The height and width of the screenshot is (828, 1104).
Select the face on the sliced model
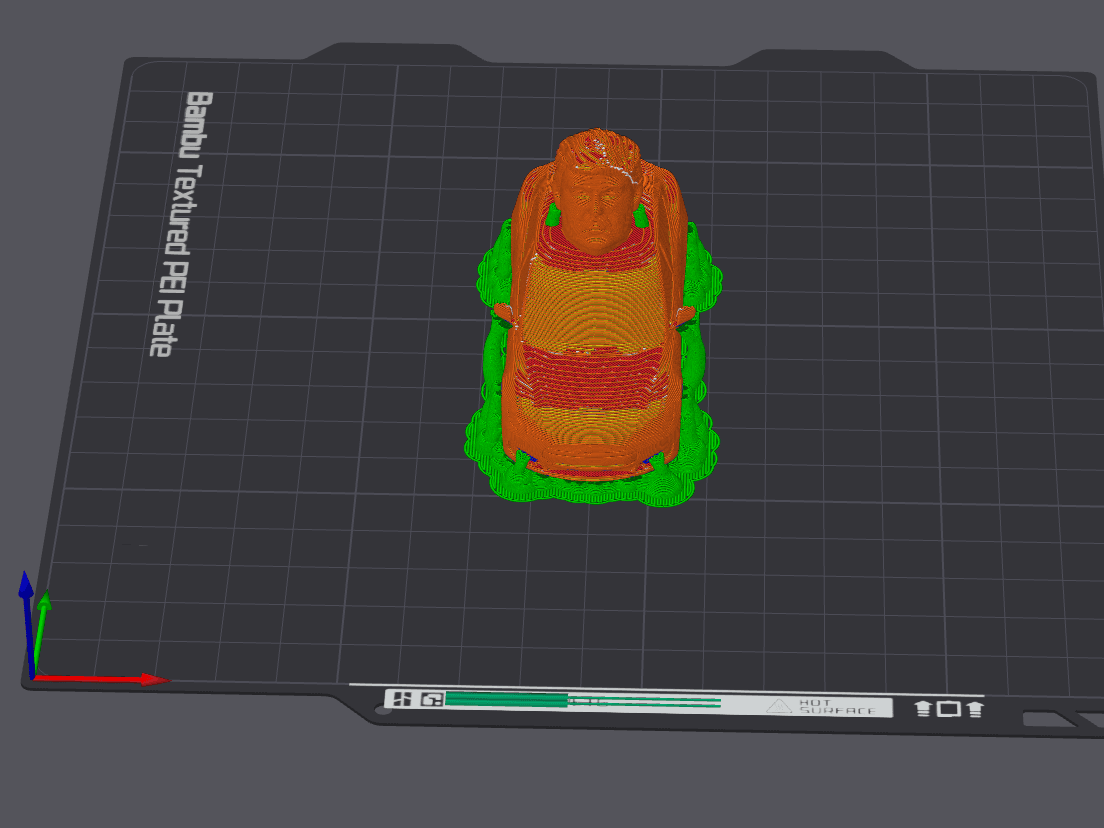tap(597, 209)
